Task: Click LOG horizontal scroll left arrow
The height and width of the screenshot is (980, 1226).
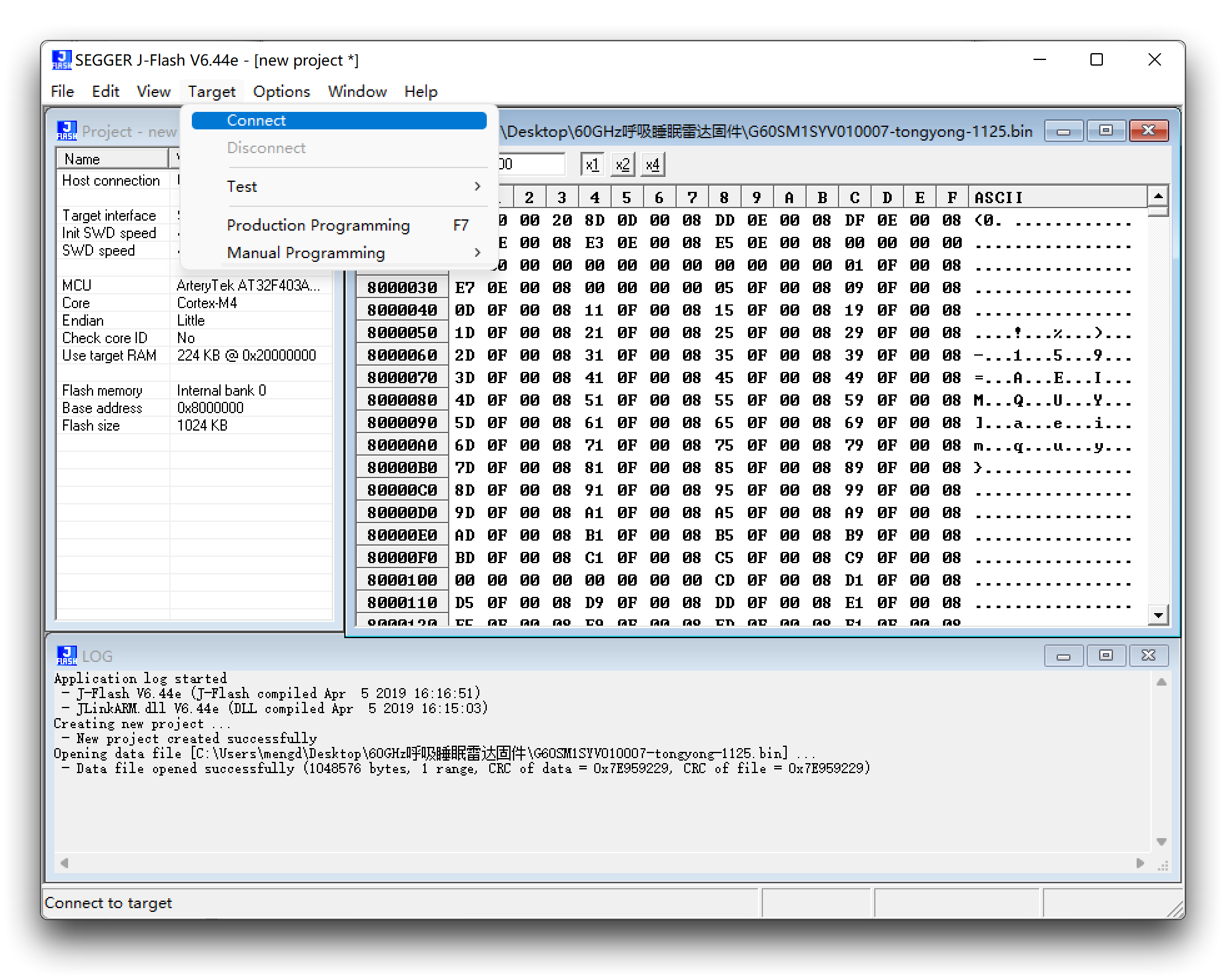Action: (x=64, y=863)
